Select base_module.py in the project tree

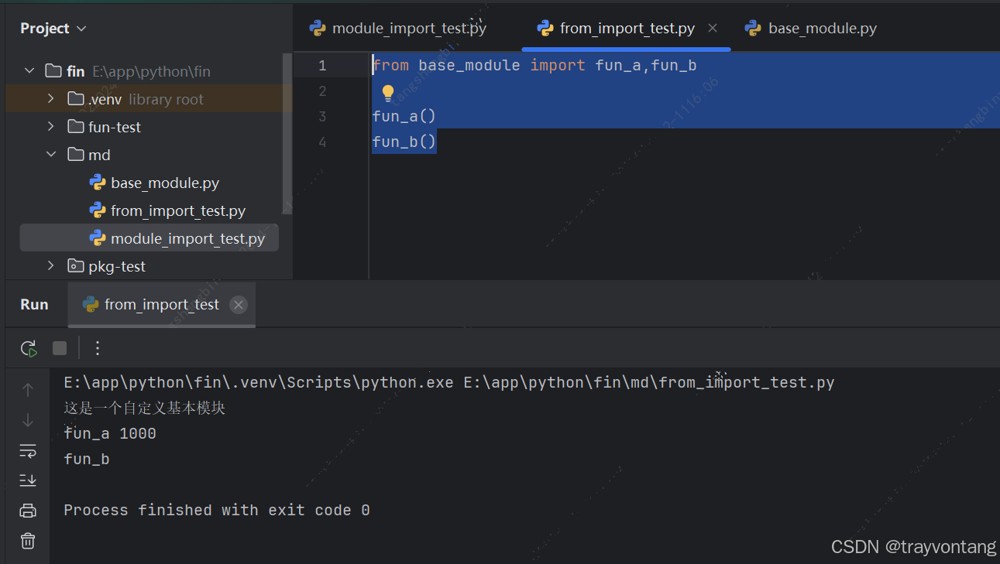point(165,183)
